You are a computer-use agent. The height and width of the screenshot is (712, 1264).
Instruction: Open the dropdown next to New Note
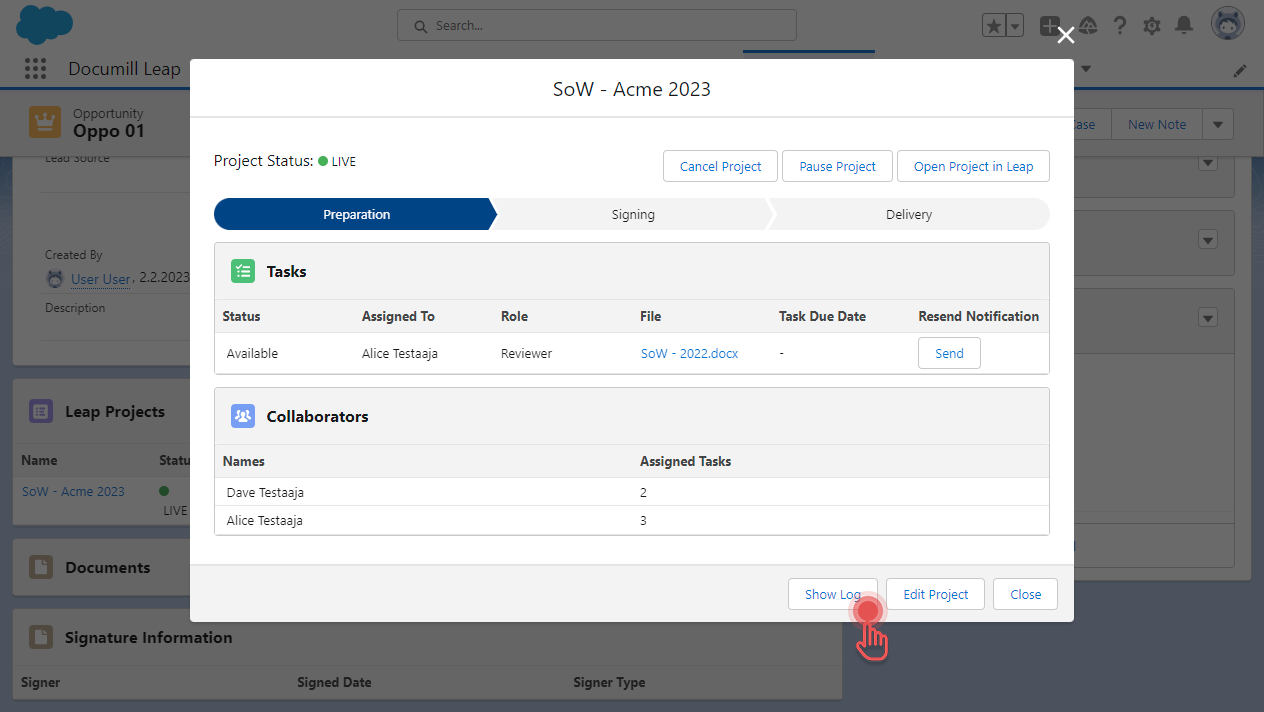click(1217, 124)
